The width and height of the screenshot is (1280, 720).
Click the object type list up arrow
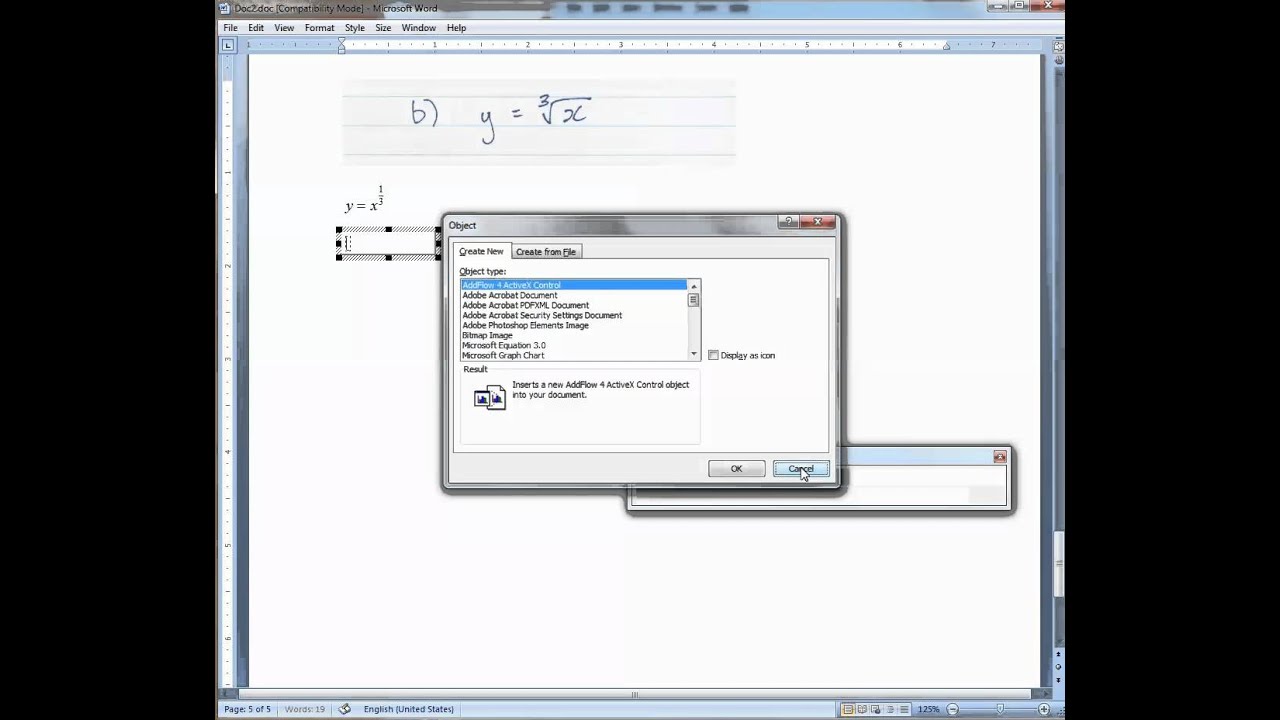point(694,286)
